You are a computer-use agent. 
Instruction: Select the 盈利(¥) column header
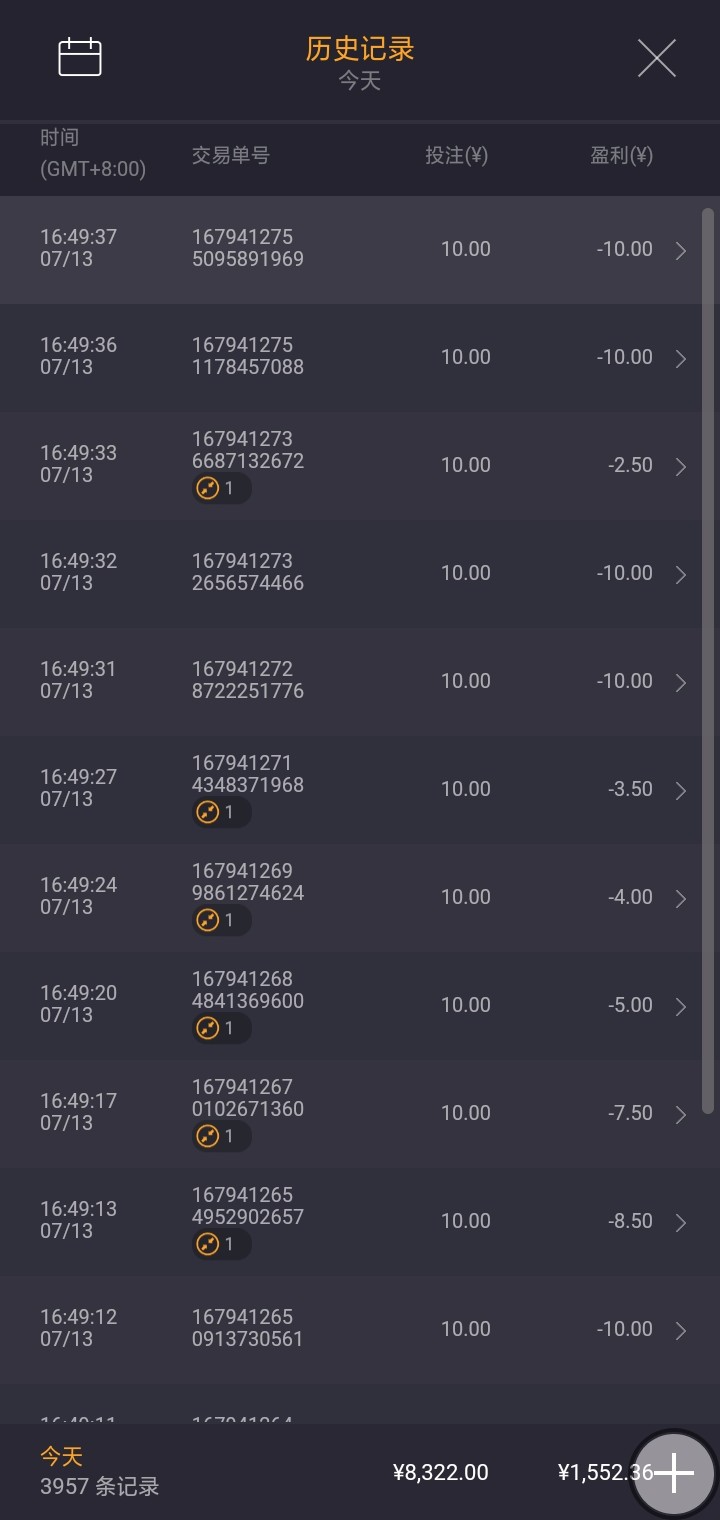621,156
